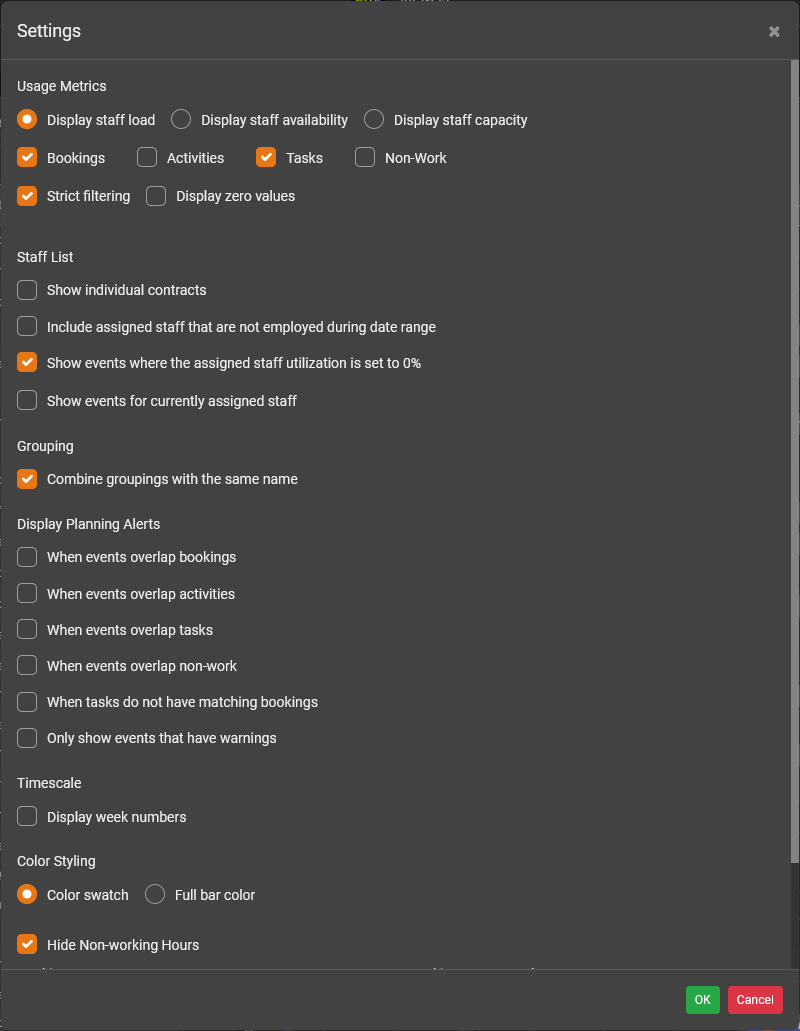
Task: Toggle the Tasks checkbox off
Action: (x=266, y=158)
